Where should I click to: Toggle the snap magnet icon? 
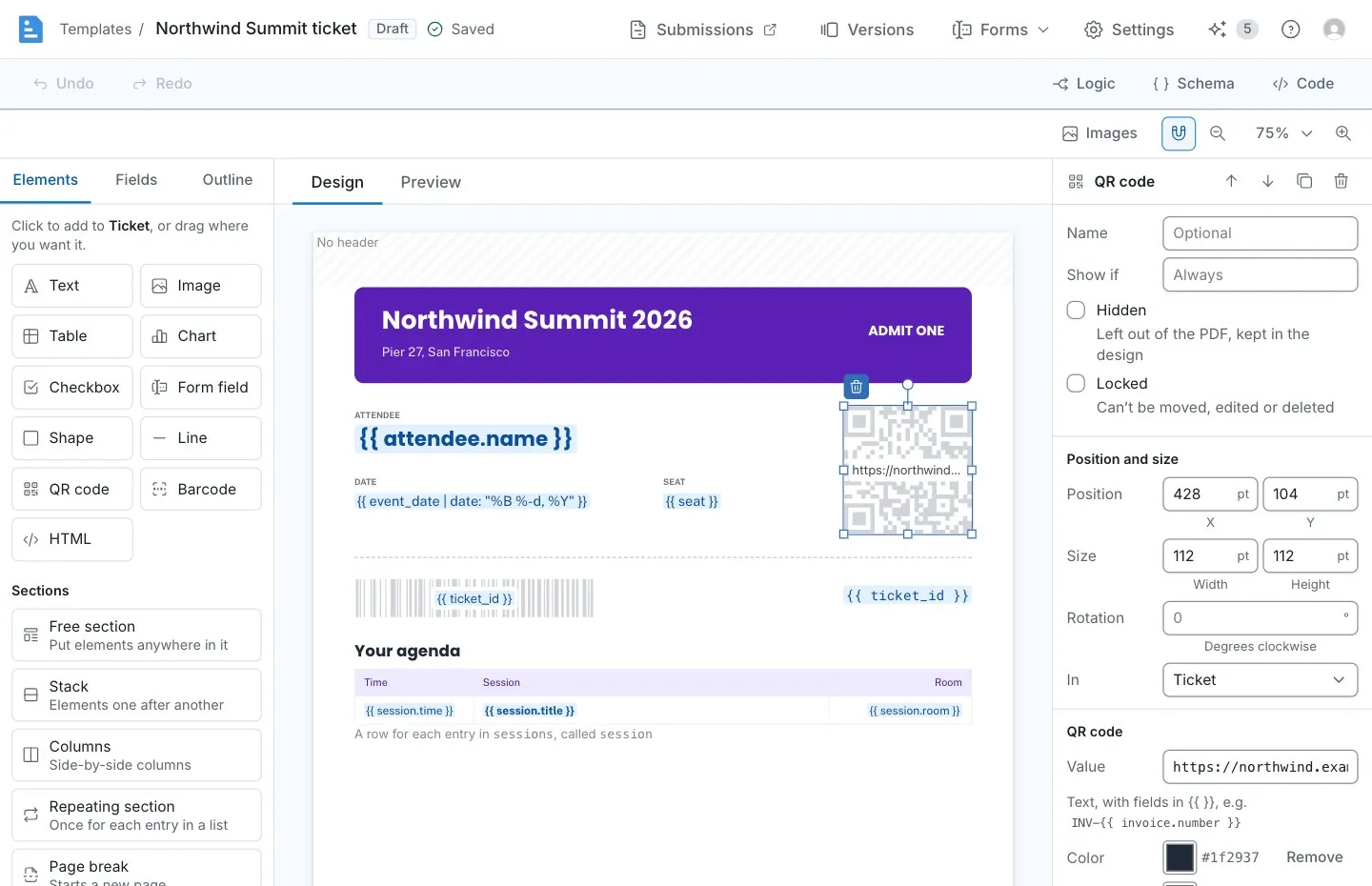[1179, 133]
